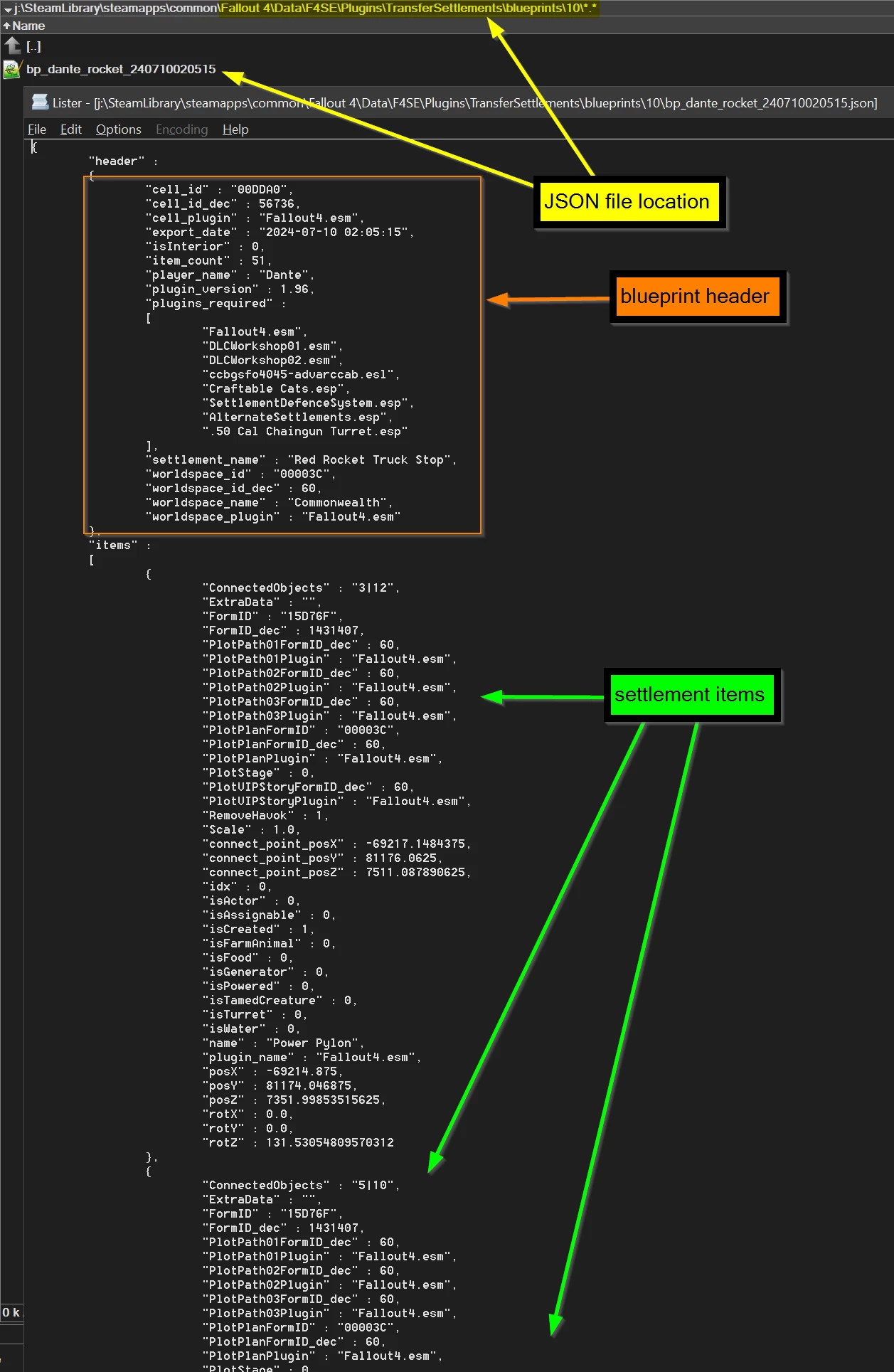894x1372 pixels.
Task: Click the "rotZ" : 131.53054809570312 line
Action: 298,1143
